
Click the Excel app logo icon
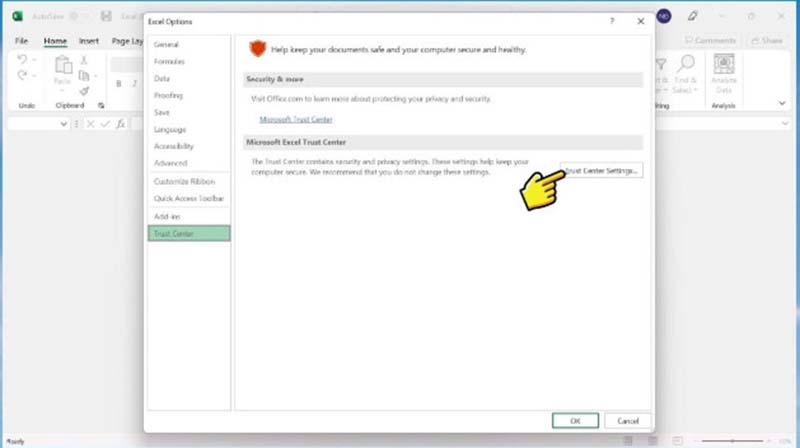click(x=17, y=16)
